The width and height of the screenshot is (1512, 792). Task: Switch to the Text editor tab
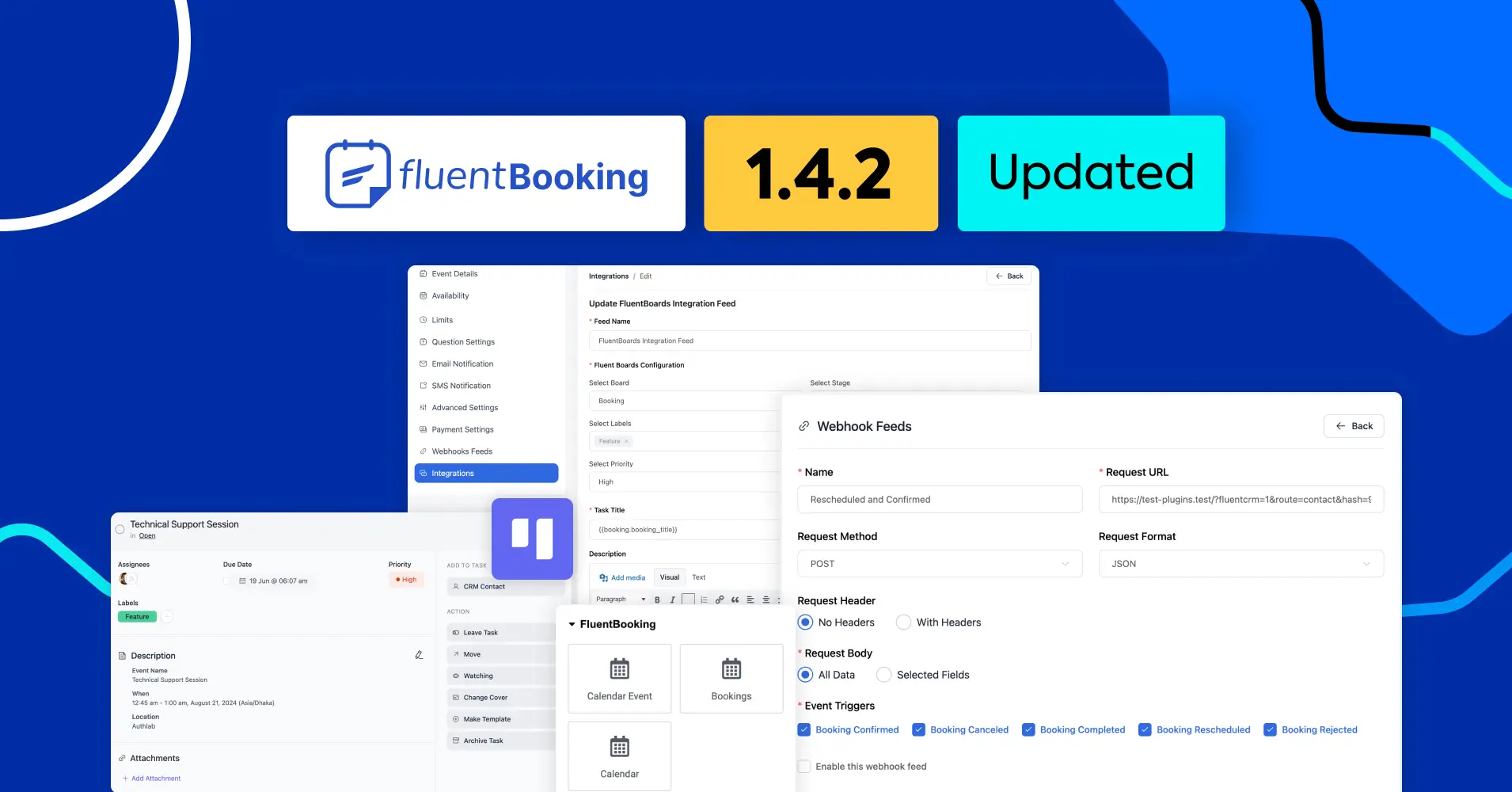pyautogui.click(x=698, y=577)
